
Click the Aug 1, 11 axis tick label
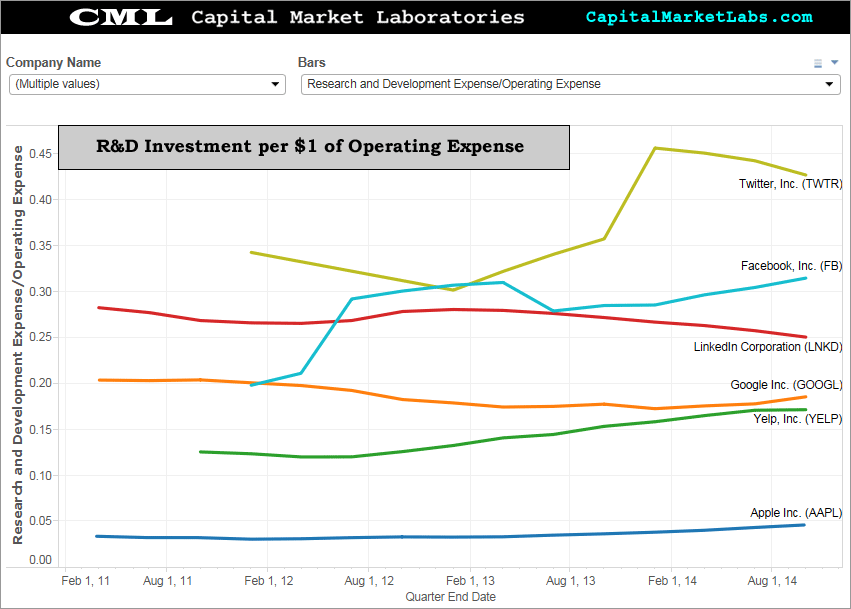tap(168, 581)
